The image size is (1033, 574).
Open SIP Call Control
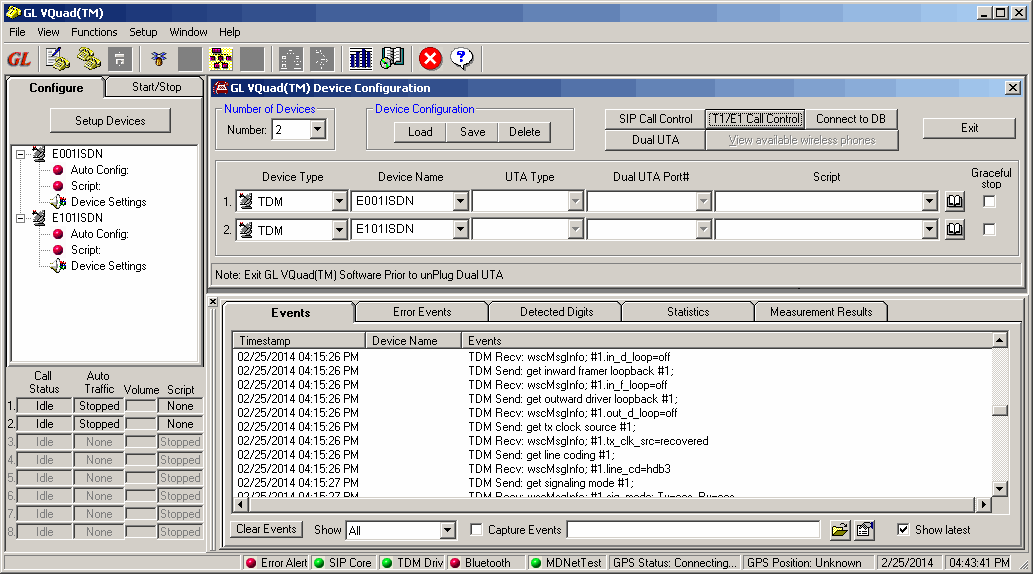(656, 119)
